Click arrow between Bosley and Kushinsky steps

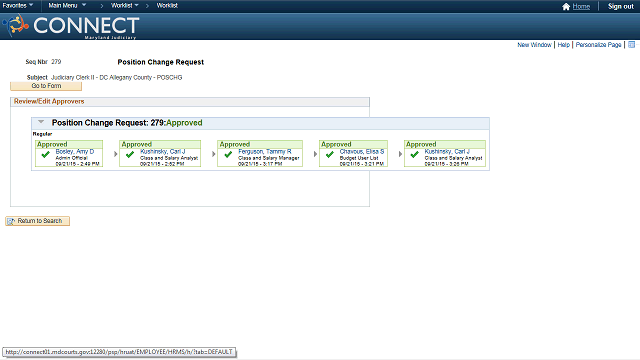coord(116,154)
